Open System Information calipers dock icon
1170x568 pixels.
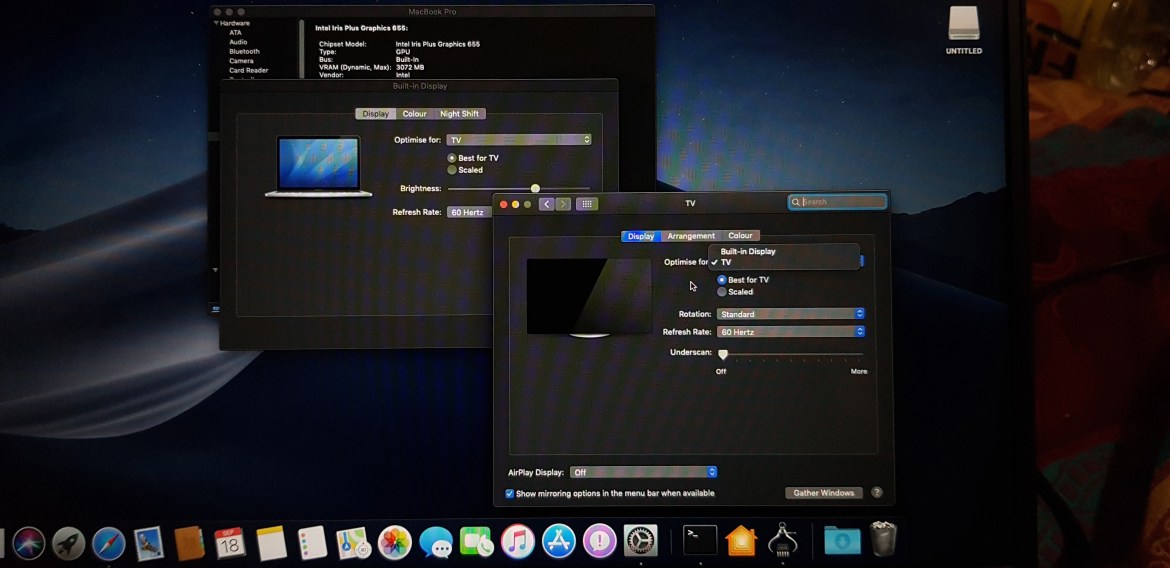coord(783,540)
